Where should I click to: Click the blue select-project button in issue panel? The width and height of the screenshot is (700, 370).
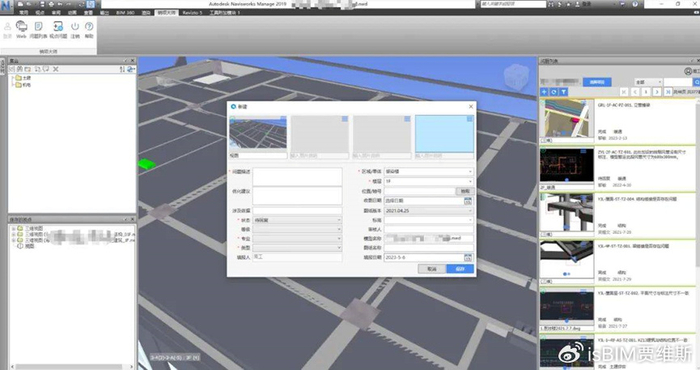(x=597, y=82)
